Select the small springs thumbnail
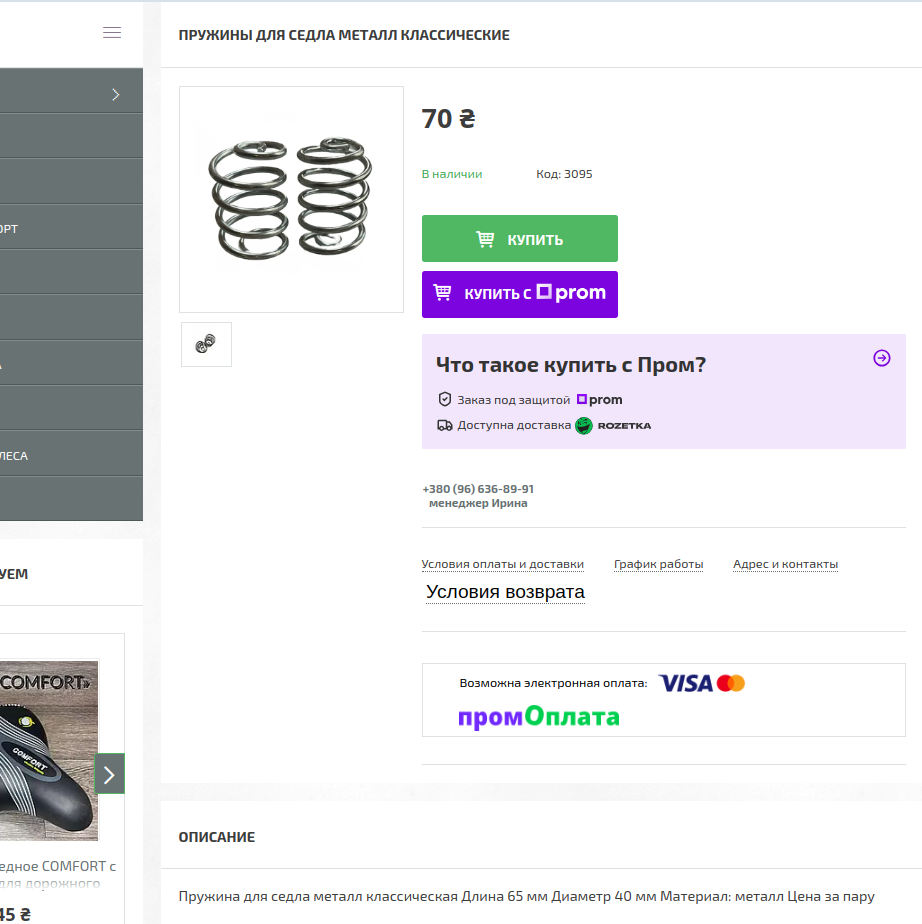The image size is (922, 924). point(206,344)
